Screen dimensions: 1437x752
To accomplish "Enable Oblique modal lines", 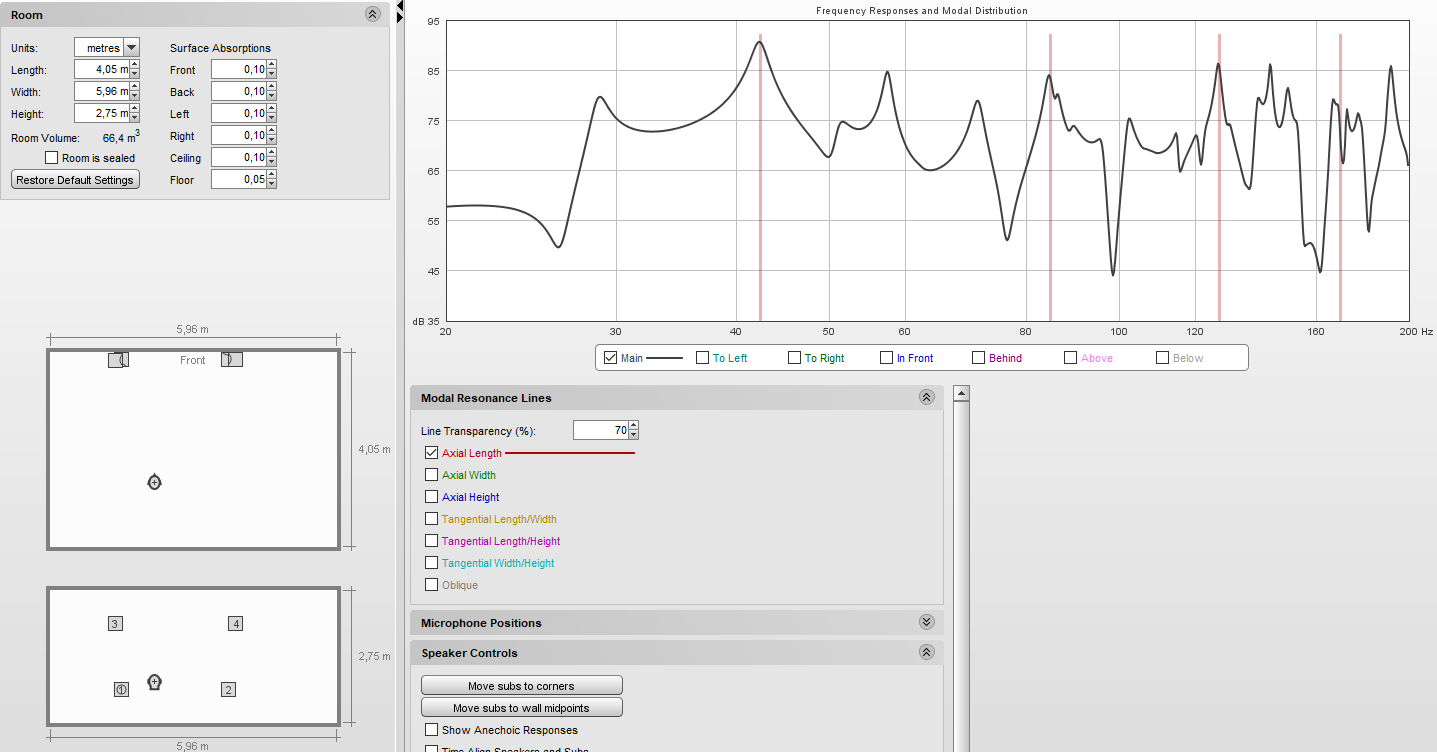I will [432, 585].
